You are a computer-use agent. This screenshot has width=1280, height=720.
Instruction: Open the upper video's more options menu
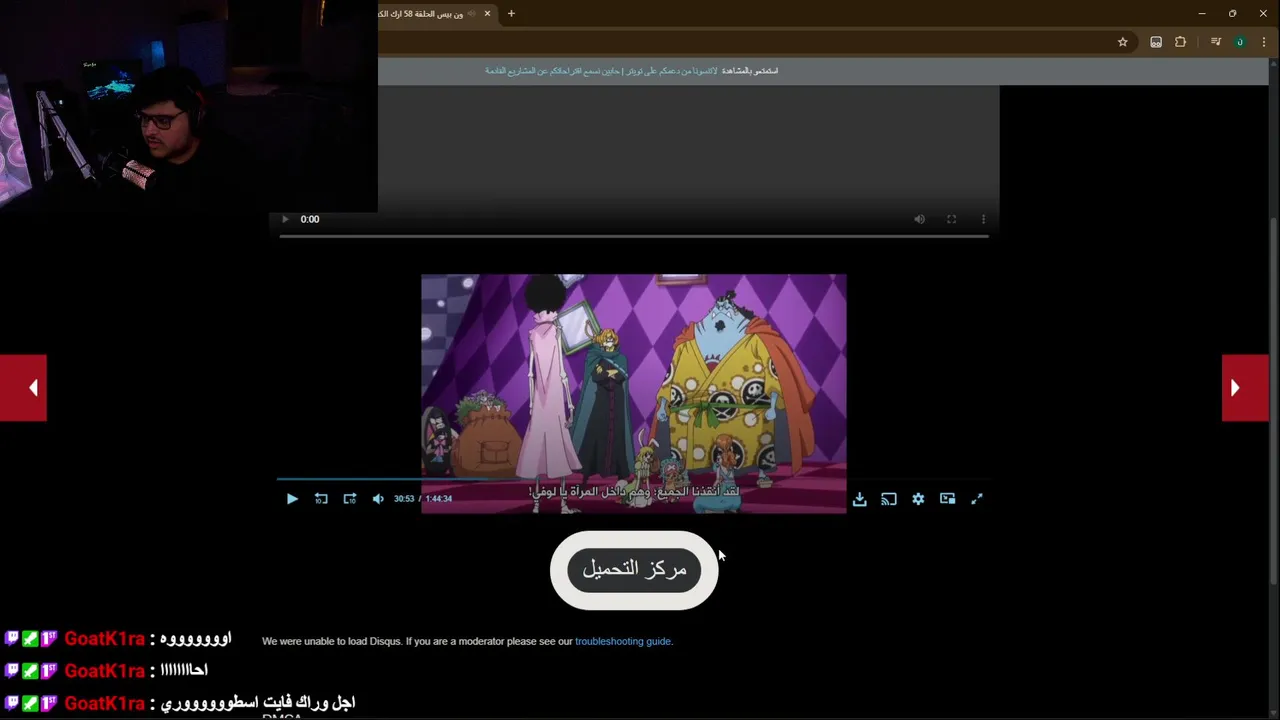[x=983, y=219]
